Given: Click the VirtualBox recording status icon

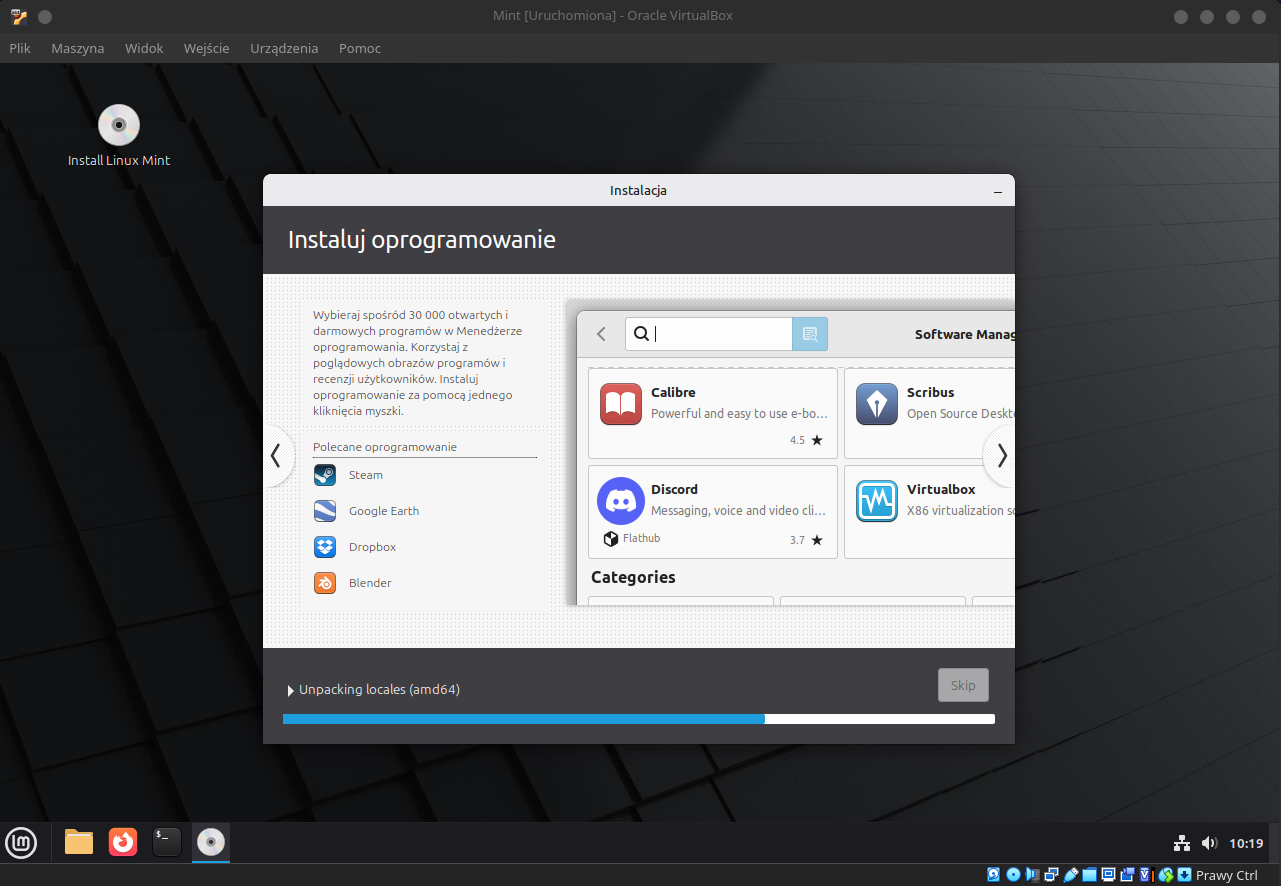Looking at the screenshot, I should [x=1127, y=875].
